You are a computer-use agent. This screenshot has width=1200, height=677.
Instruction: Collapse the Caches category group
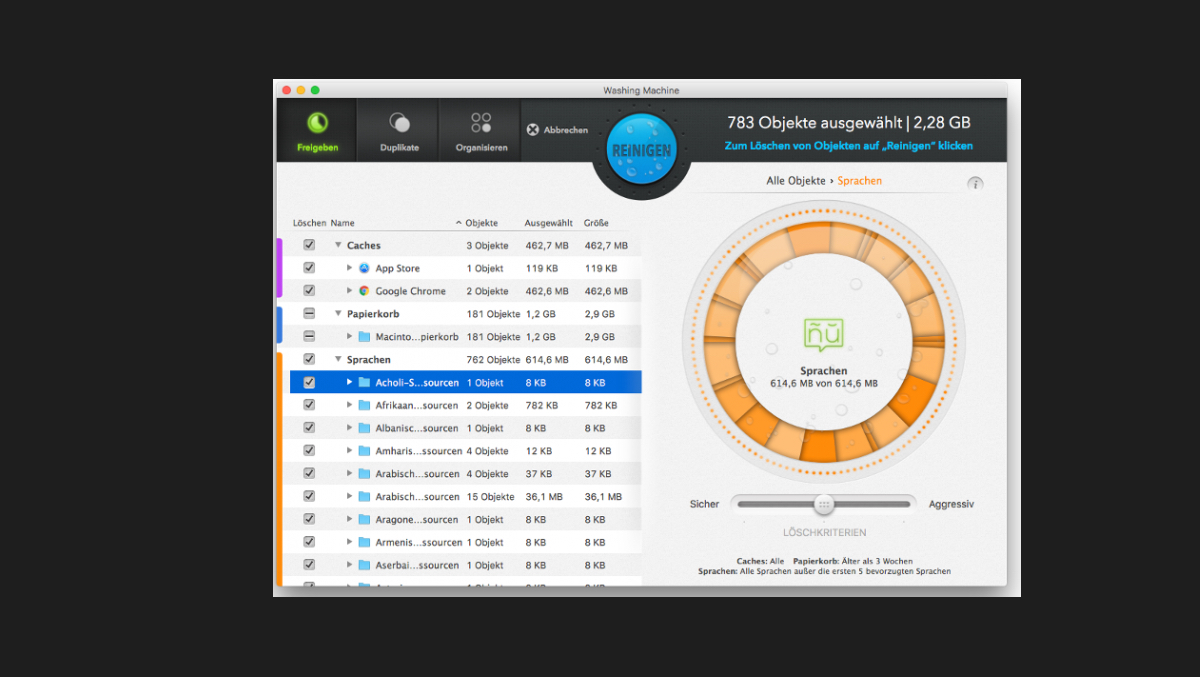[x=338, y=245]
